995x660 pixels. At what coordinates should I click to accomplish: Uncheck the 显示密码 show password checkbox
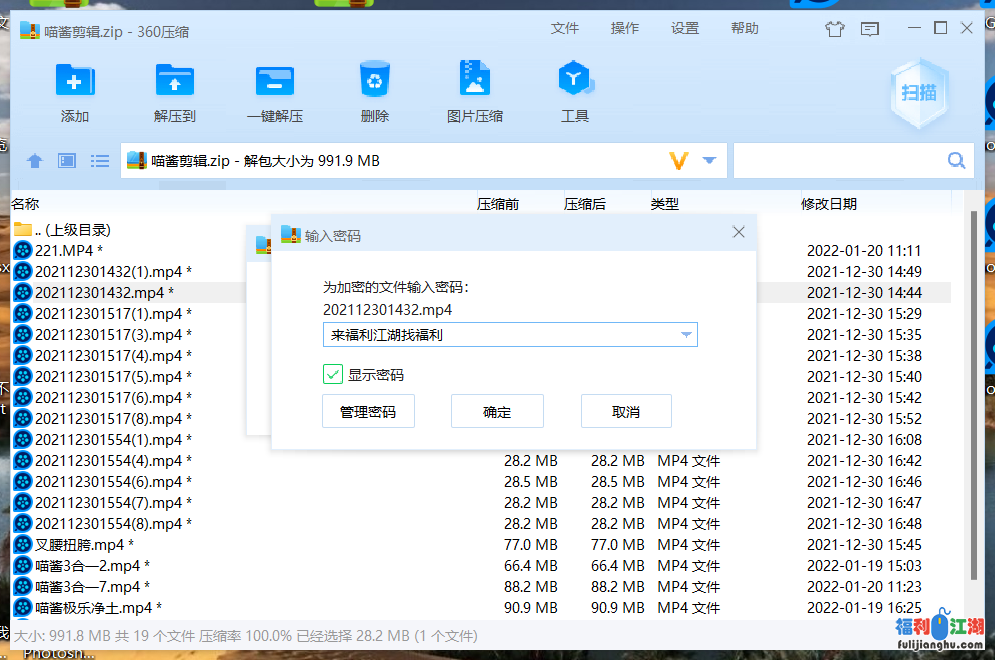tap(333, 375)
